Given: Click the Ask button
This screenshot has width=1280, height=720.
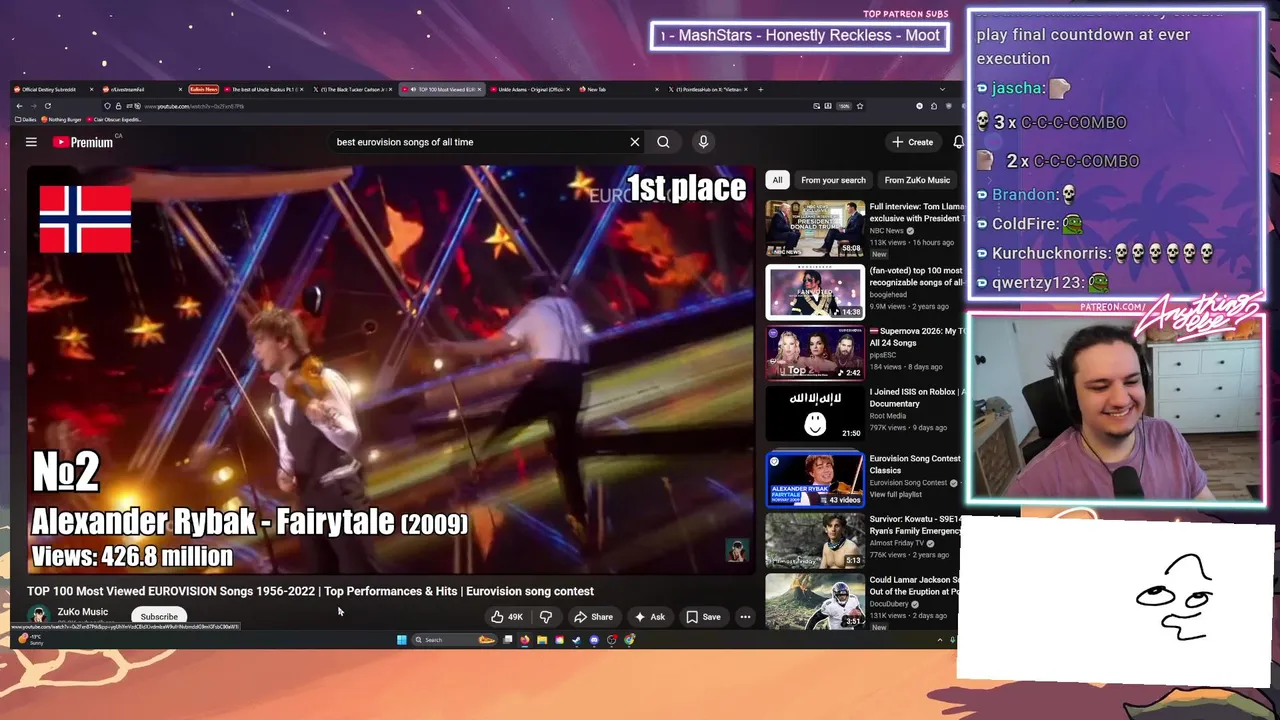Looking at the screenshot, I should click(649, 617).
